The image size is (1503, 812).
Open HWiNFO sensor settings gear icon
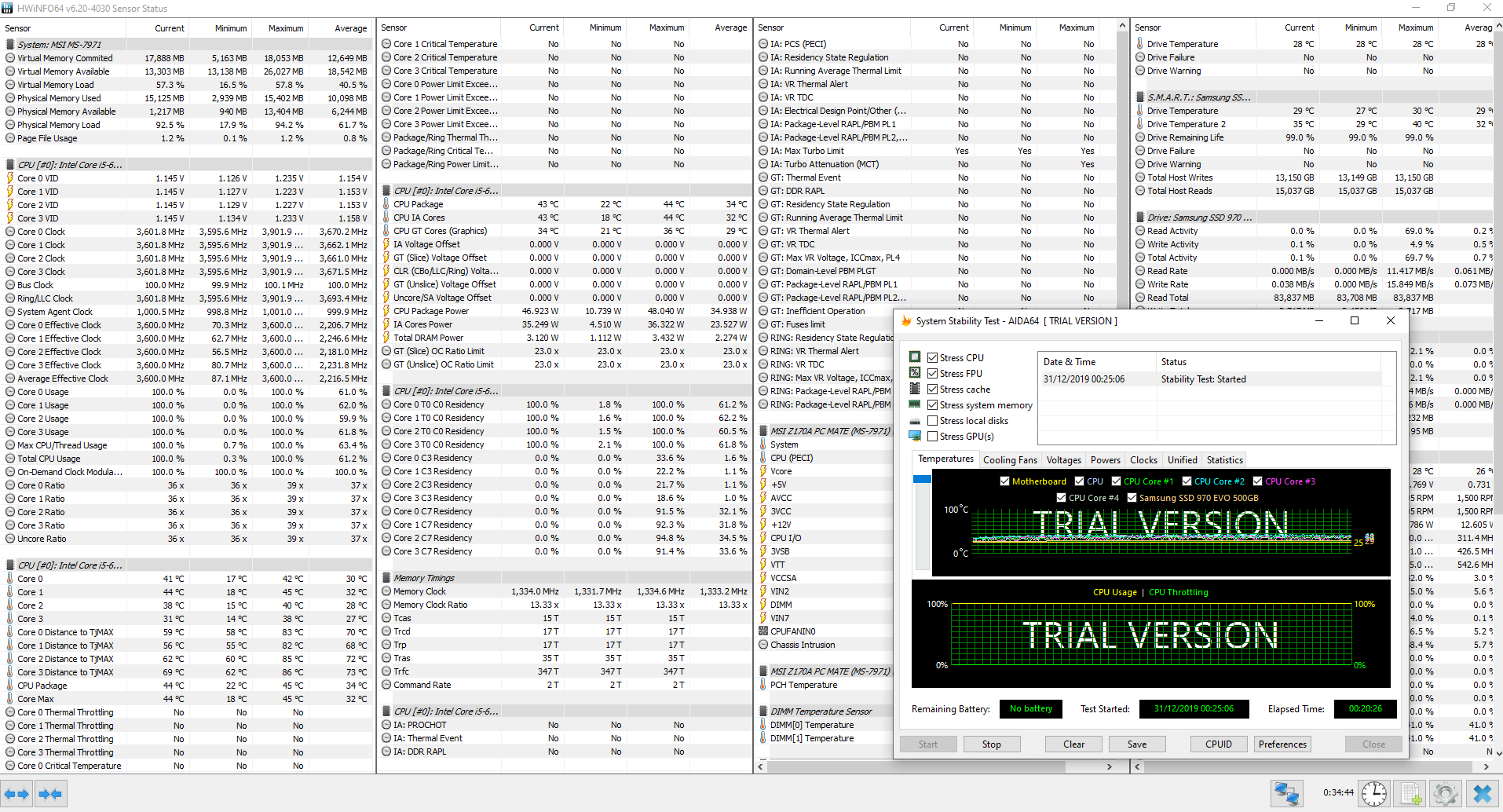[x=1445, y=794]
